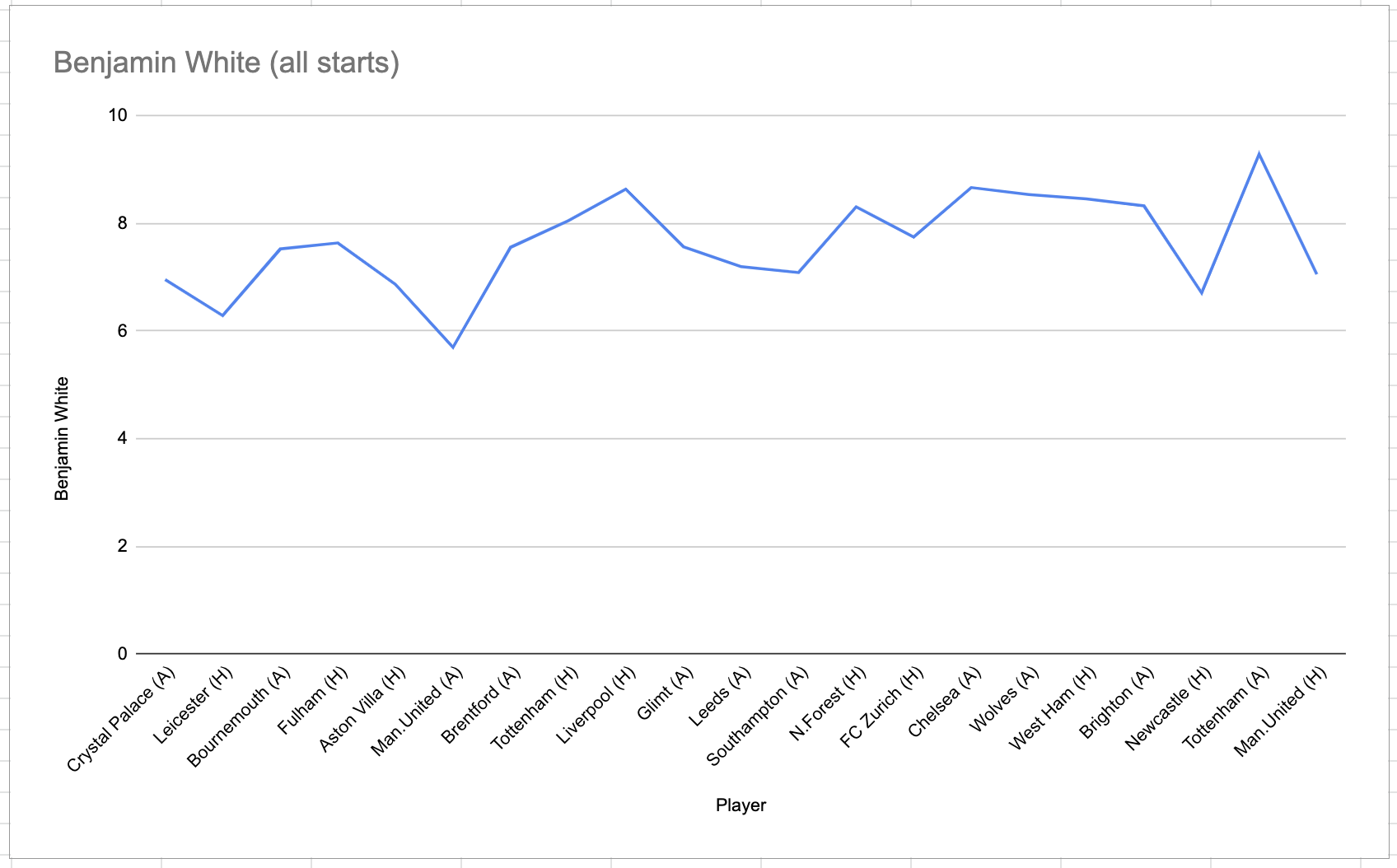Screen dimensions: 1397x868
Task: Click the Southampton (A) axis label
Action: coord(758,716)
